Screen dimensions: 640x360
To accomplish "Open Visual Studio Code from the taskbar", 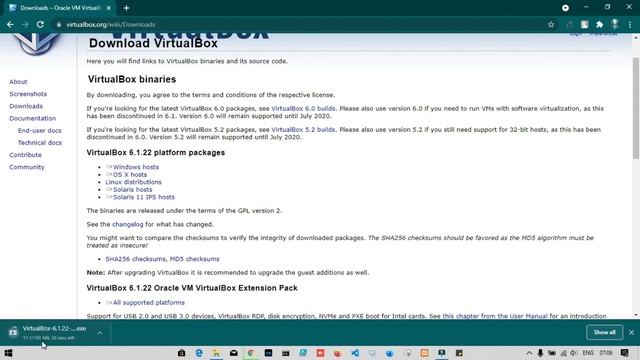I will 355,353.
